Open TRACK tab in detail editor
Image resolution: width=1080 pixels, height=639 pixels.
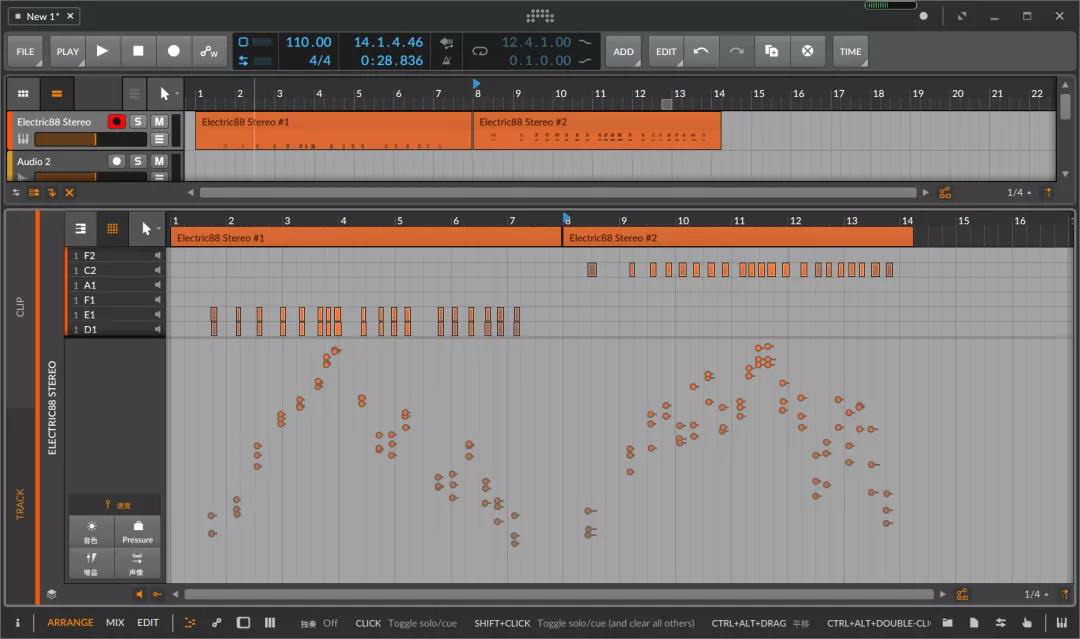(20, 504)
